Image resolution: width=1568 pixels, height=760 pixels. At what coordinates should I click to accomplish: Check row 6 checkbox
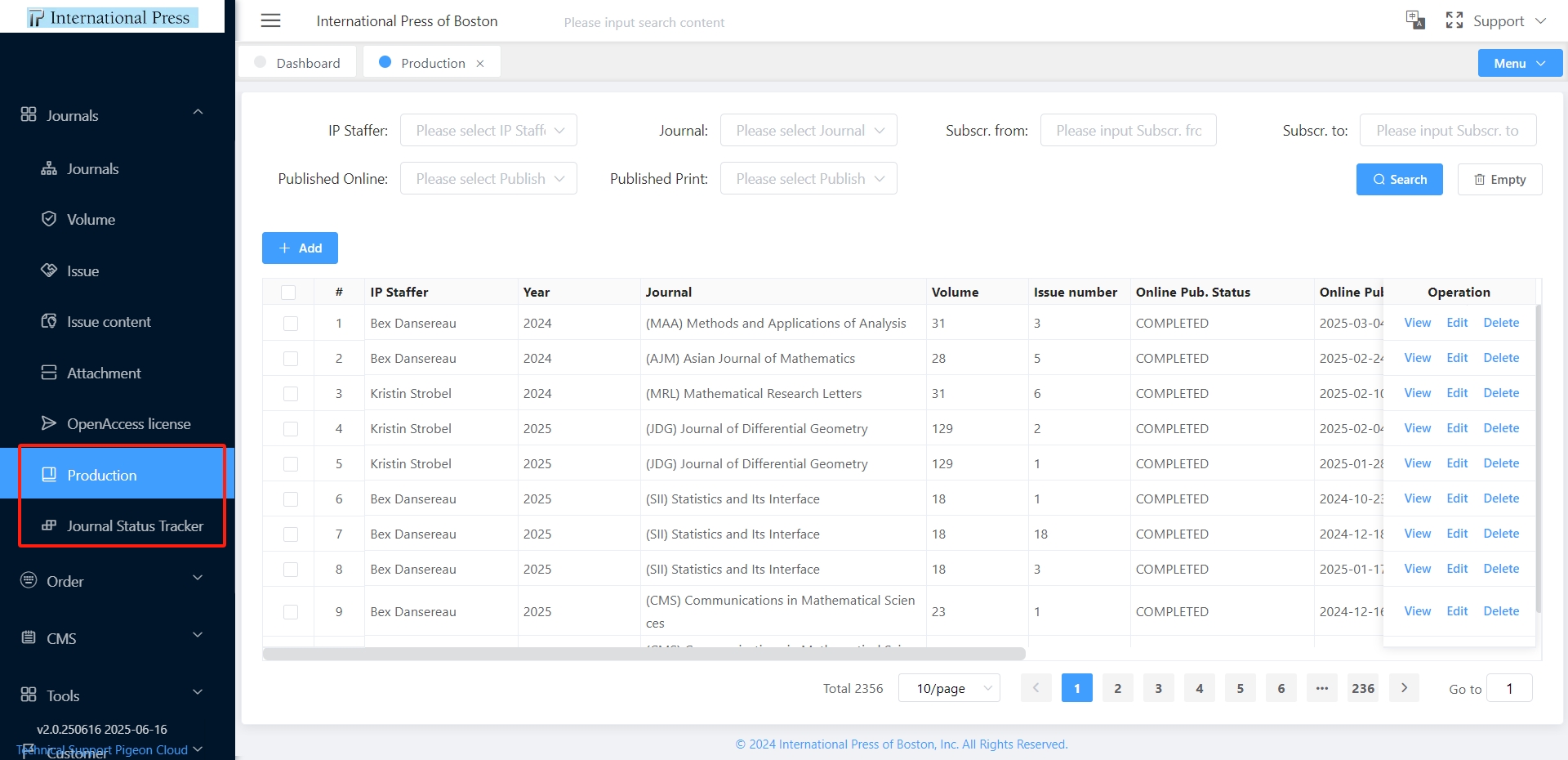[291, 499]
